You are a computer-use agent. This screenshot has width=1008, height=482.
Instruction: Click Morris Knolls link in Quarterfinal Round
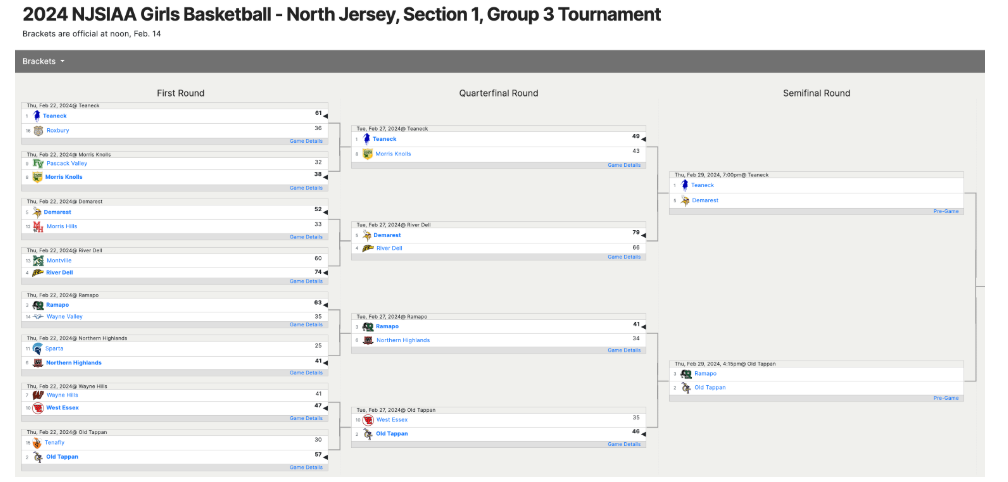[393, 154]
